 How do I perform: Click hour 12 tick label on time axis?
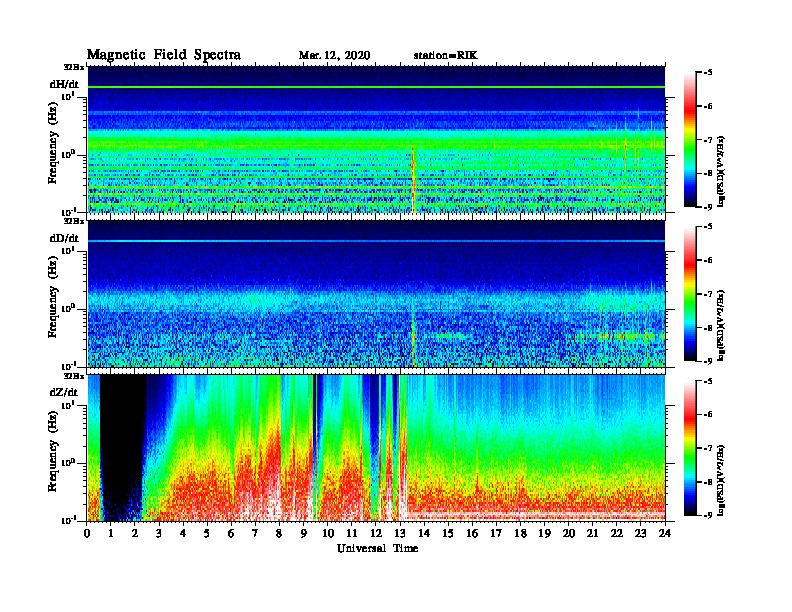[x=376, y=534]
